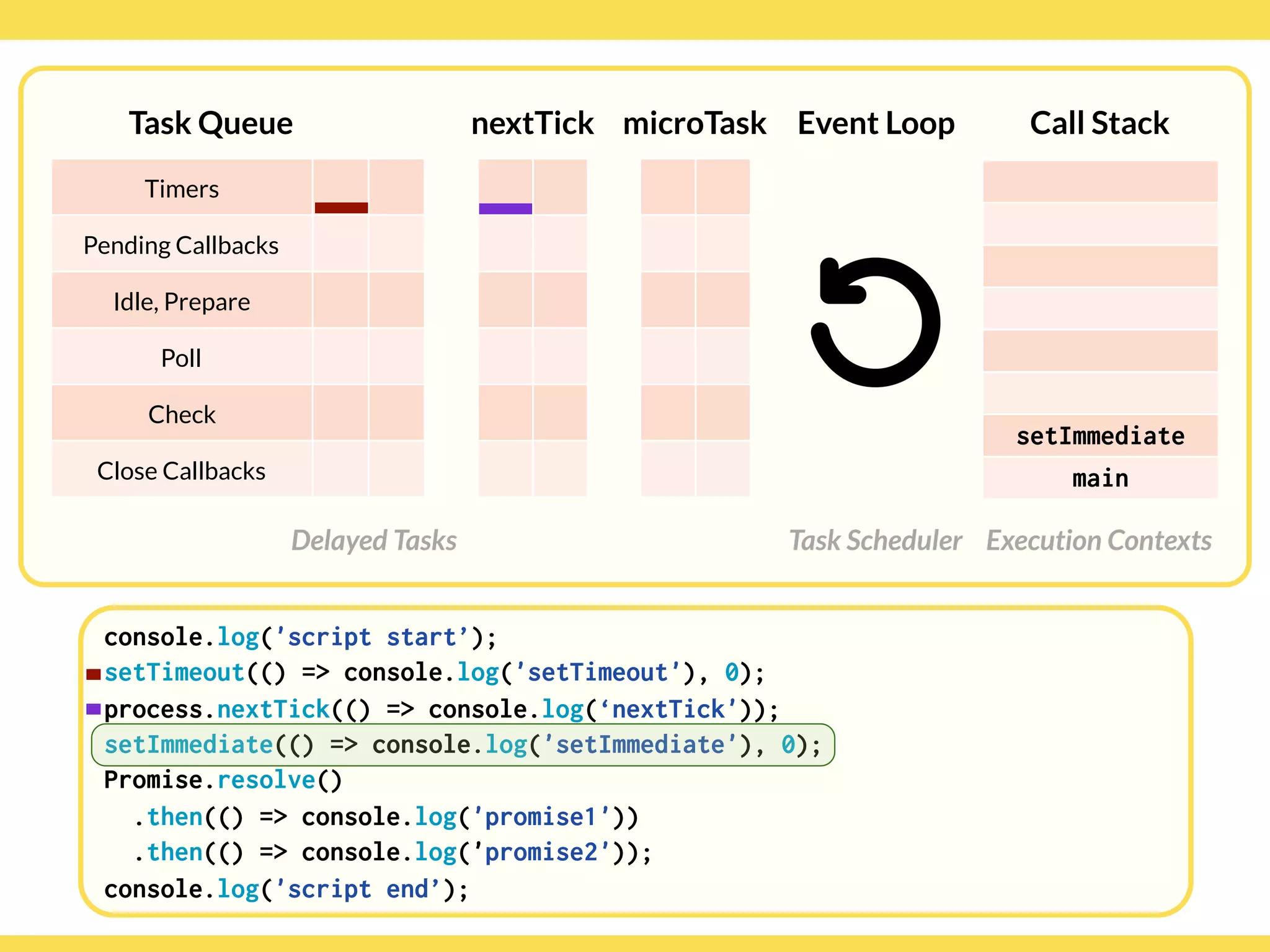Image resolution: width=1270 pixels, height=952 pixels.
Task: Select the Close Callbacks phase row
Action: (181, 471)
